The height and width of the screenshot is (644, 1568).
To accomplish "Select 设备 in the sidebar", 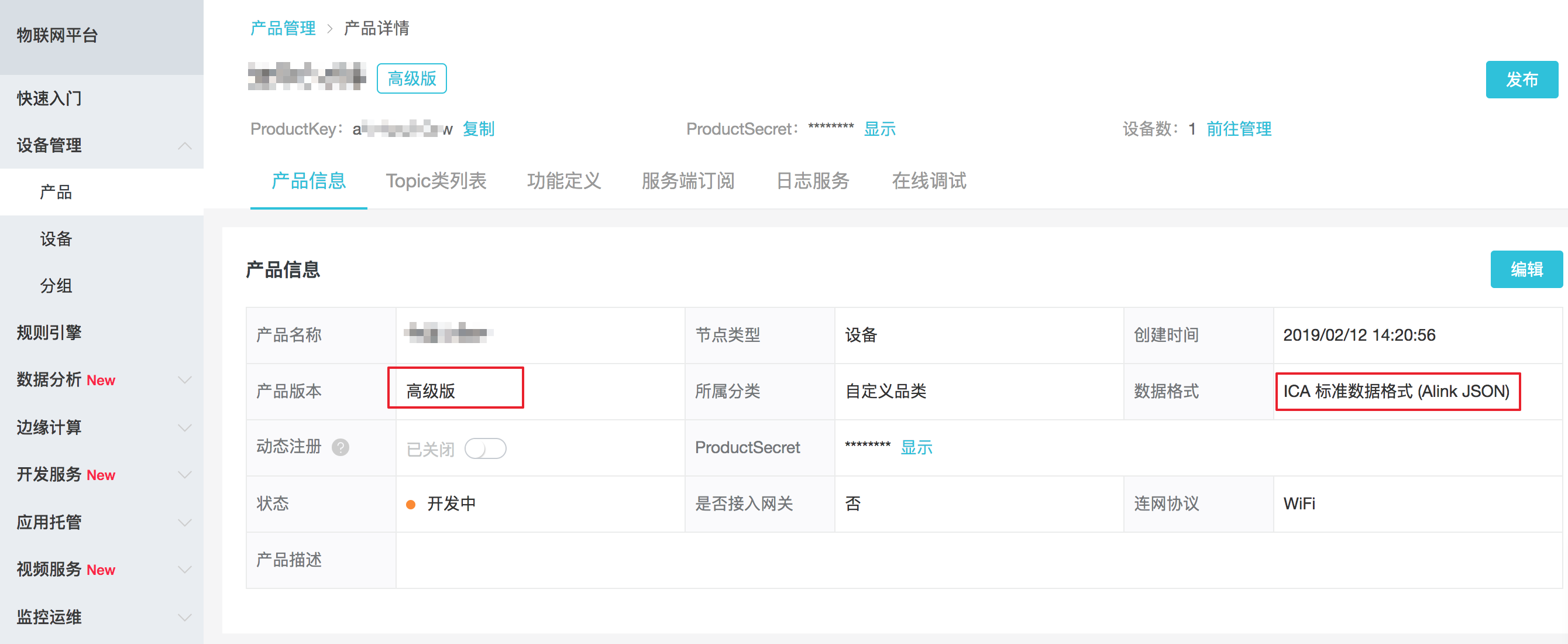I will (56, 239).
